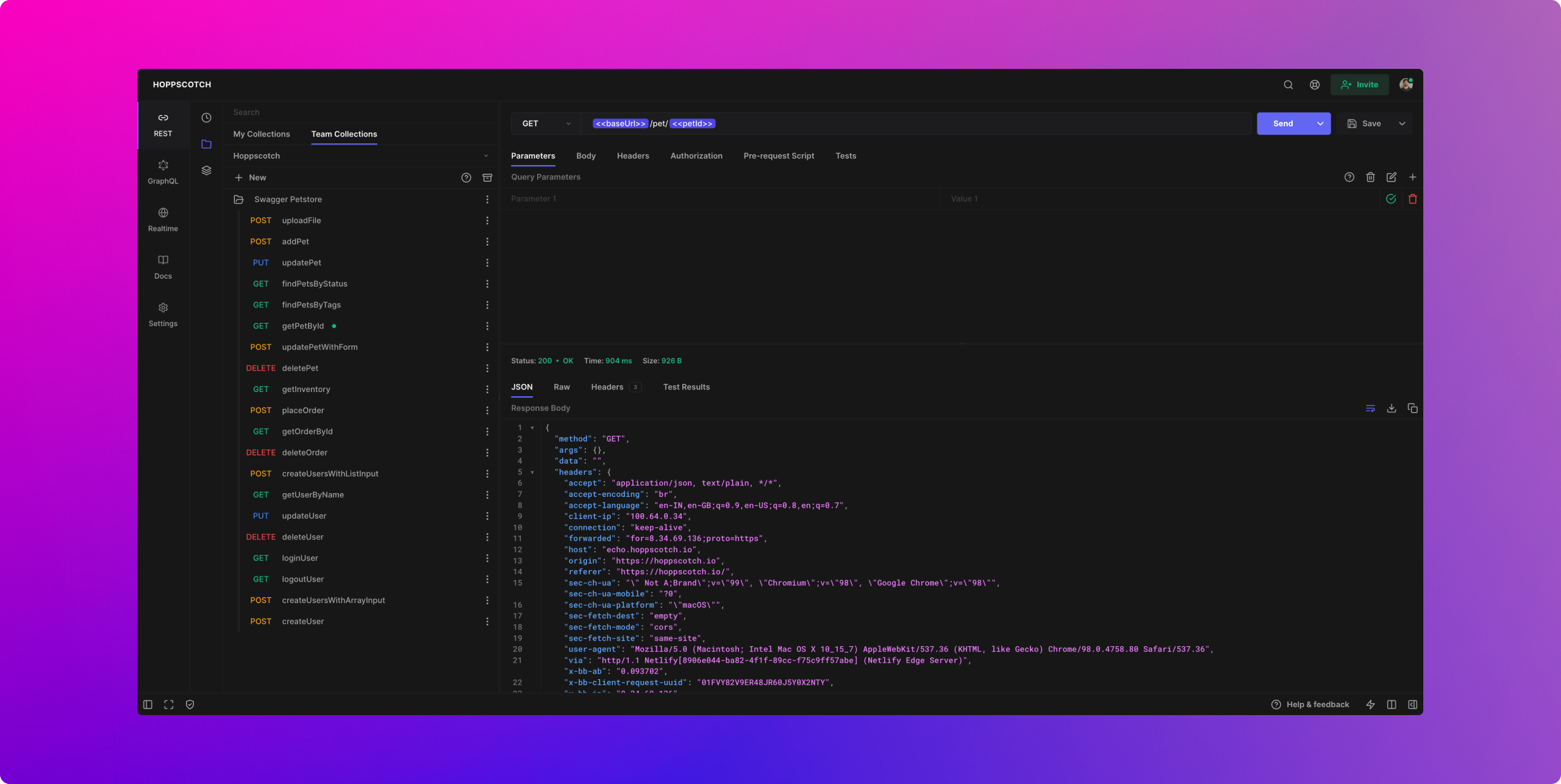Screen dimensions: 1561x784
Task: Expand Send button options arrow
Action: pos(1320,124)
